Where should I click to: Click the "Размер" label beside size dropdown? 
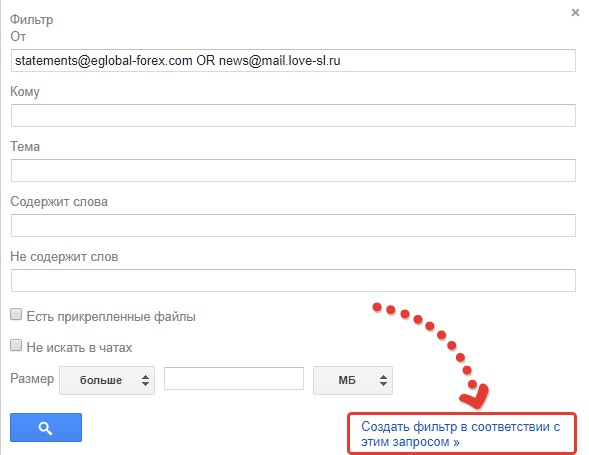pyautogui.click(x=32, y=378)
